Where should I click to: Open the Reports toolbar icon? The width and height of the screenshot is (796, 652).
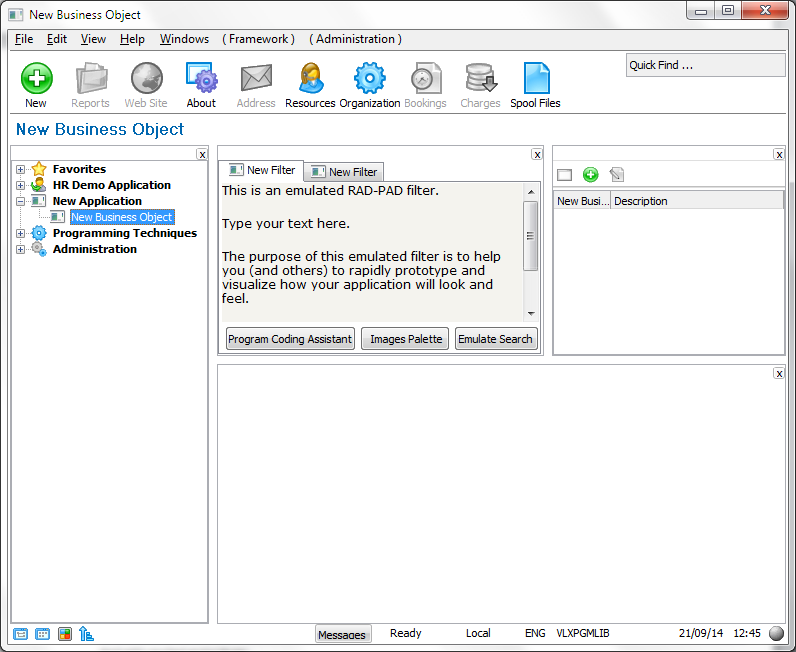point(91,79)
